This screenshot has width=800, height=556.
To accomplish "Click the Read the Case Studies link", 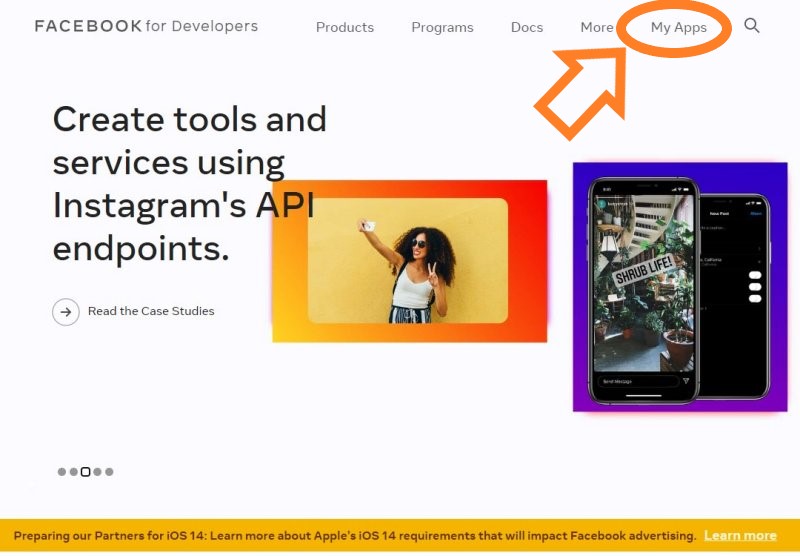I will (151, 312).
